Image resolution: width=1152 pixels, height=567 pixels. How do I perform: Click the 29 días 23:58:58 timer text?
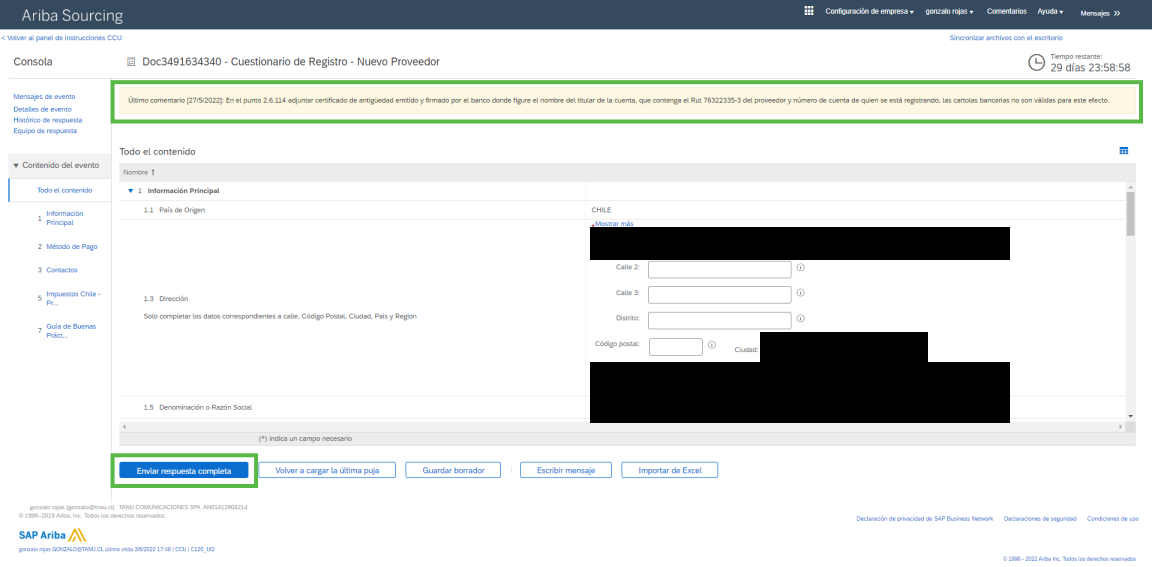click(x=1090, y=68)
